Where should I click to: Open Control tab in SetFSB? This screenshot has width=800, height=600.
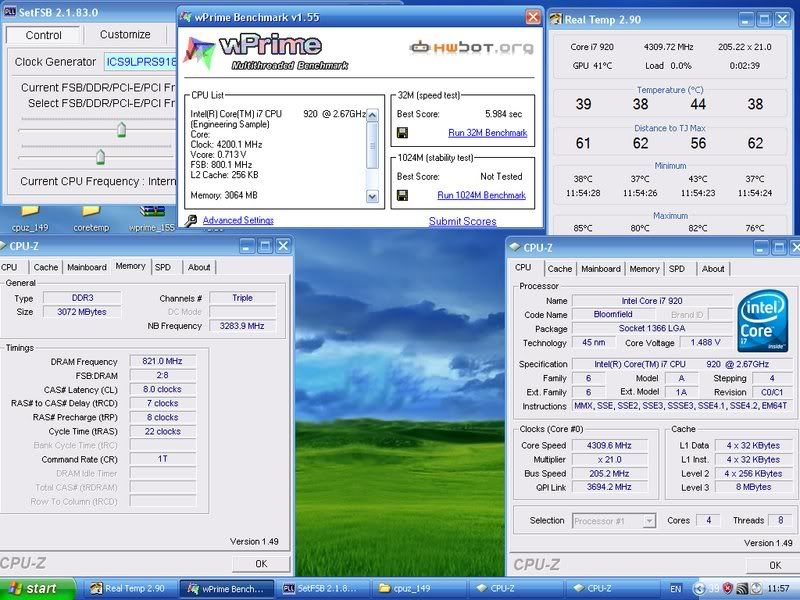43,35
